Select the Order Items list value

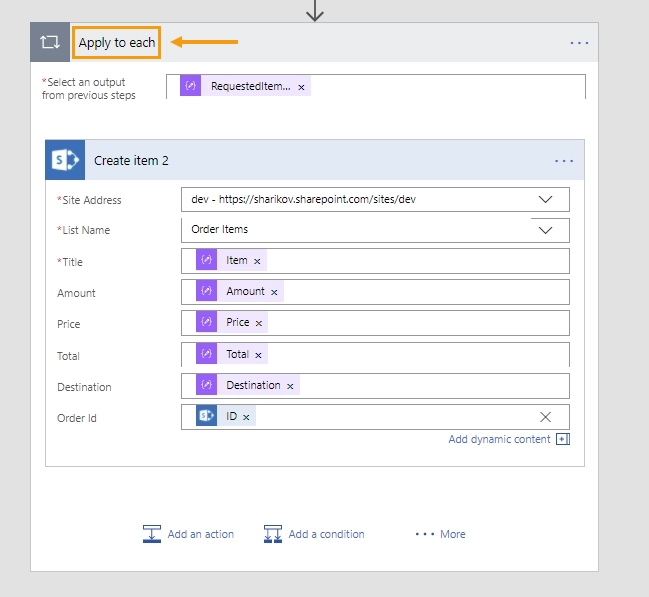[x=219, y=229]
